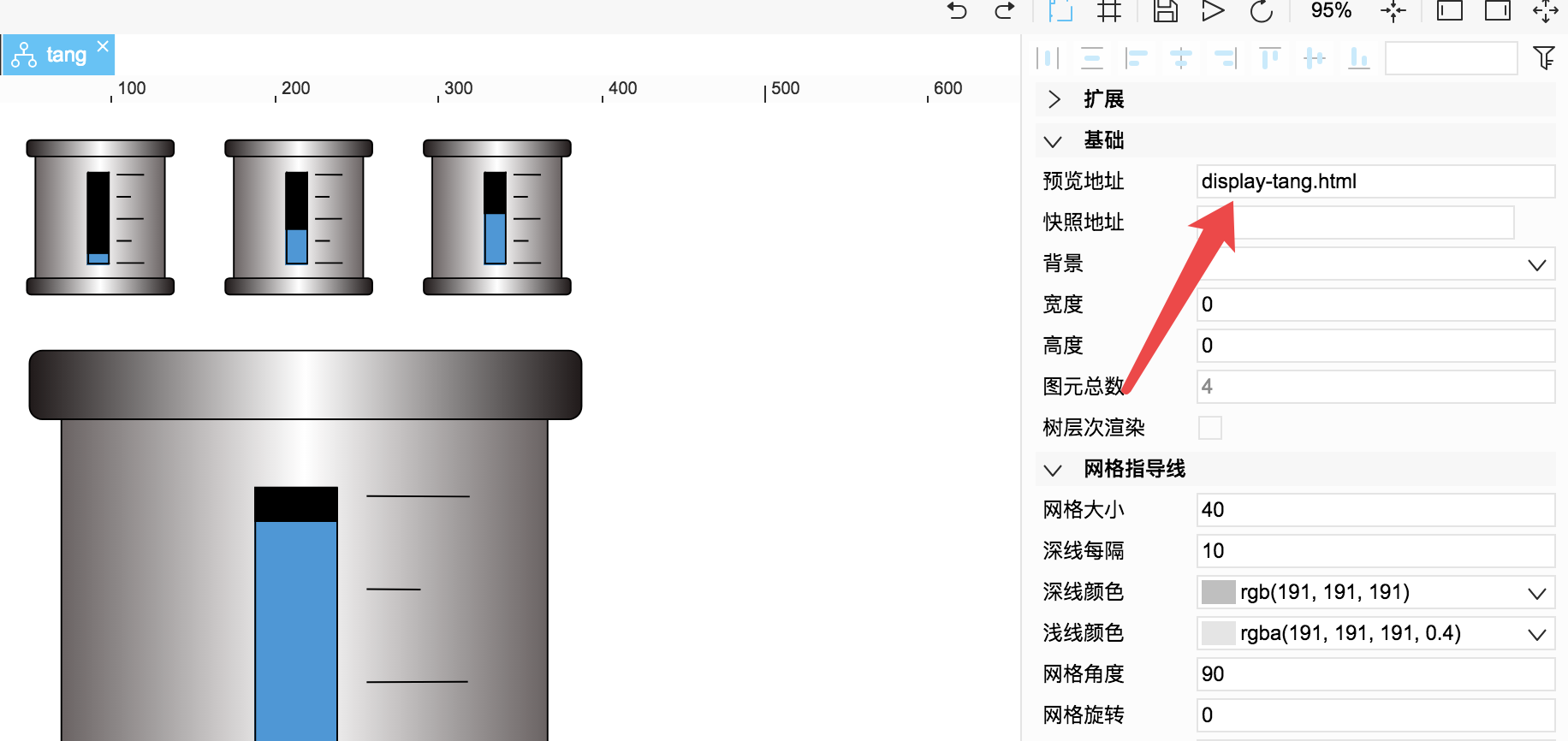Collapse the 基础 section
Screen dimensions: 1568x741
pos(1054,140)
